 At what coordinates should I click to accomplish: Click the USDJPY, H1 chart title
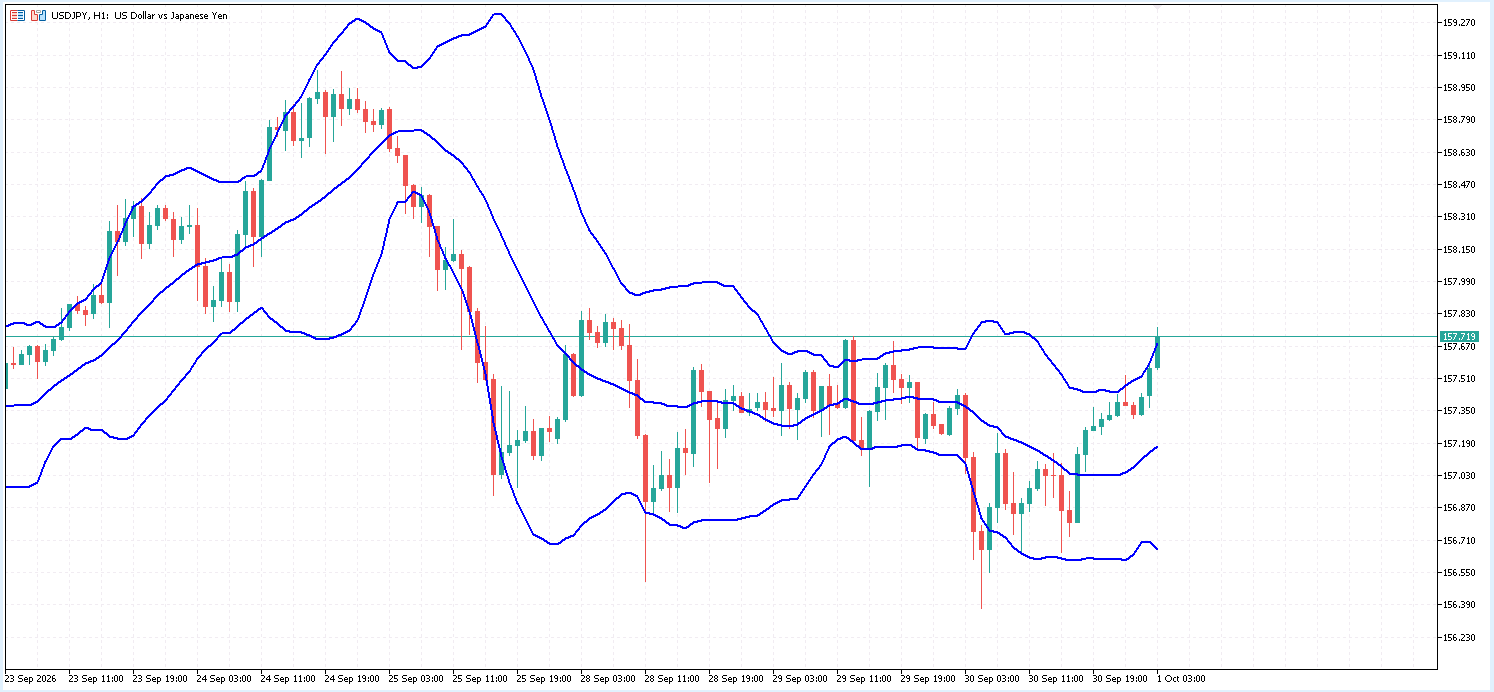139,16
